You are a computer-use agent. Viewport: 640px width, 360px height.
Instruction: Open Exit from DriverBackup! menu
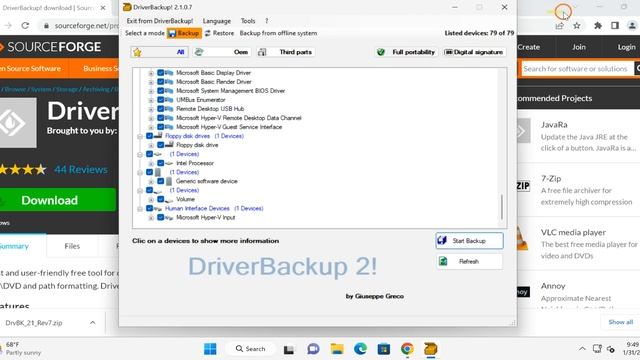(160, 21)
